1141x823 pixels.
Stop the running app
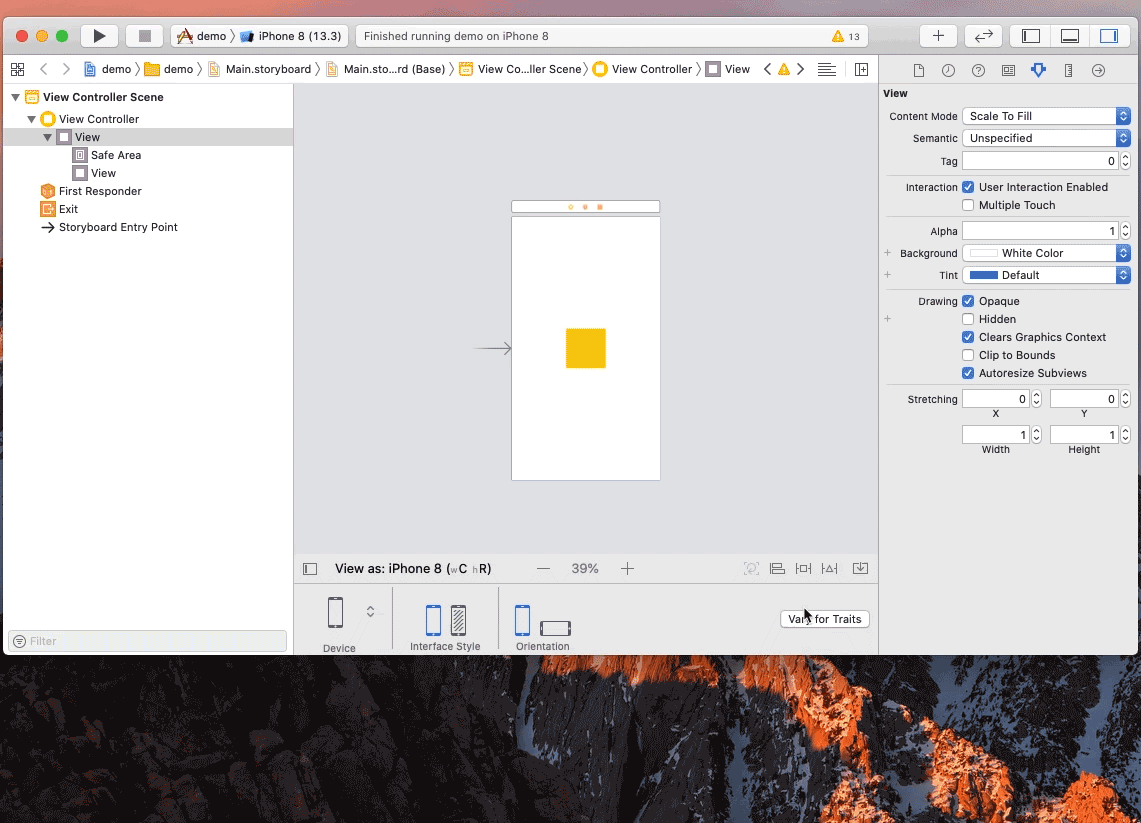pos(144,36)
